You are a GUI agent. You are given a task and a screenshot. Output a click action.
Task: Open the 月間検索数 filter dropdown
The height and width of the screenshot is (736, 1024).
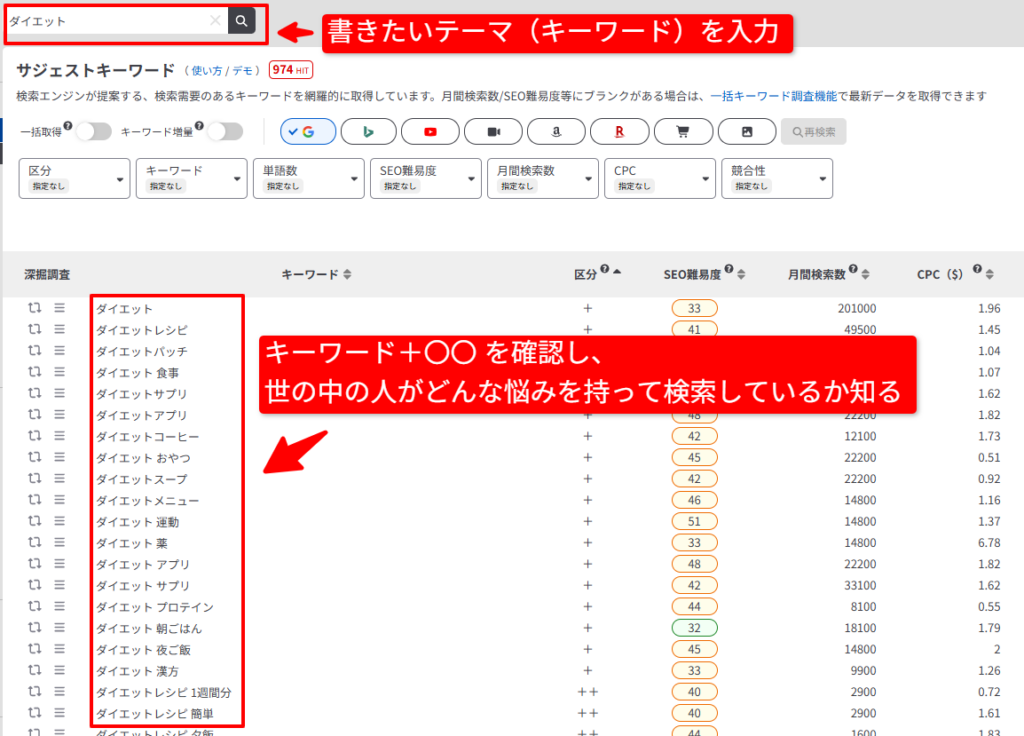tap(543, 178)
